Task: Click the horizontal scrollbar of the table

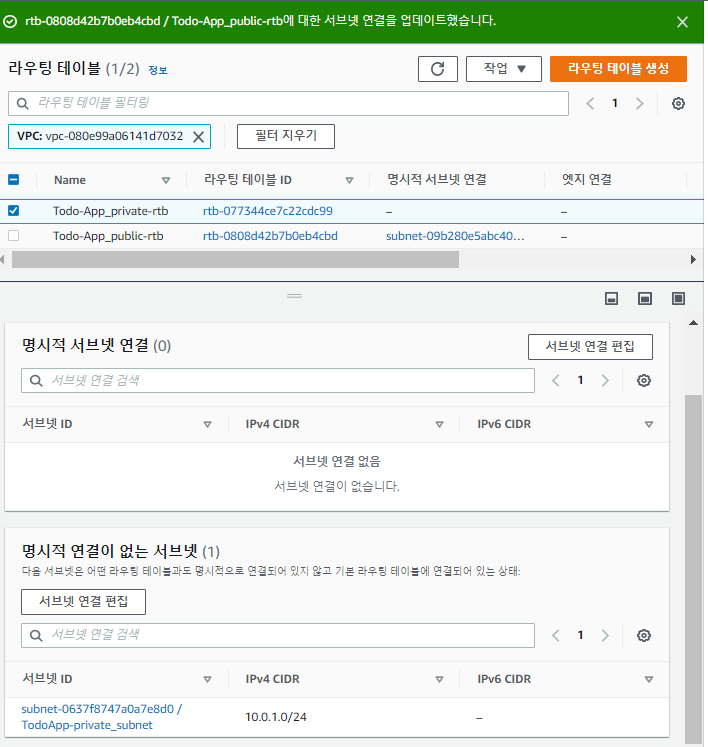Action: click(x=235, y=260)
